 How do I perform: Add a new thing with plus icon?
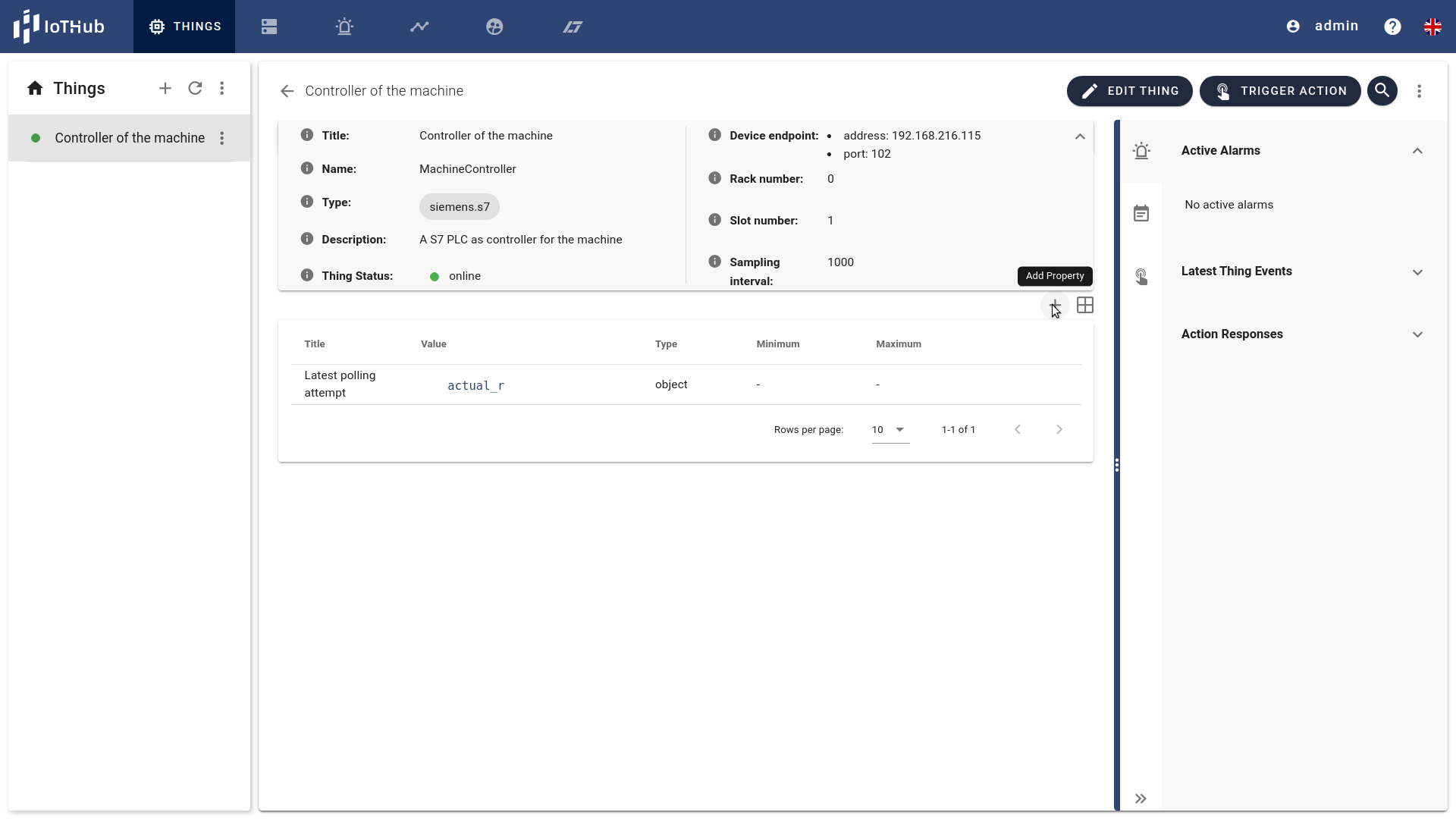coord(165,88)
